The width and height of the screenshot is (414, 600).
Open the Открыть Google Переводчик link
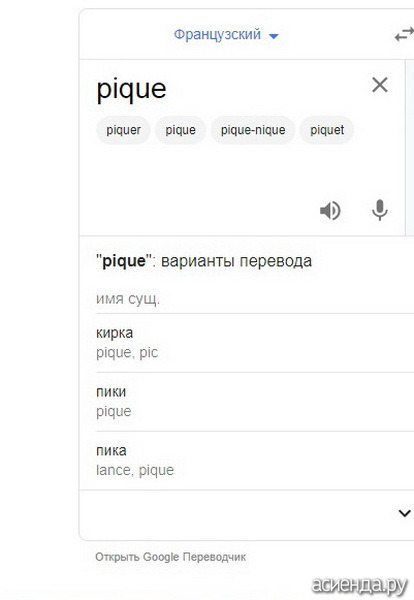(170, 557)
